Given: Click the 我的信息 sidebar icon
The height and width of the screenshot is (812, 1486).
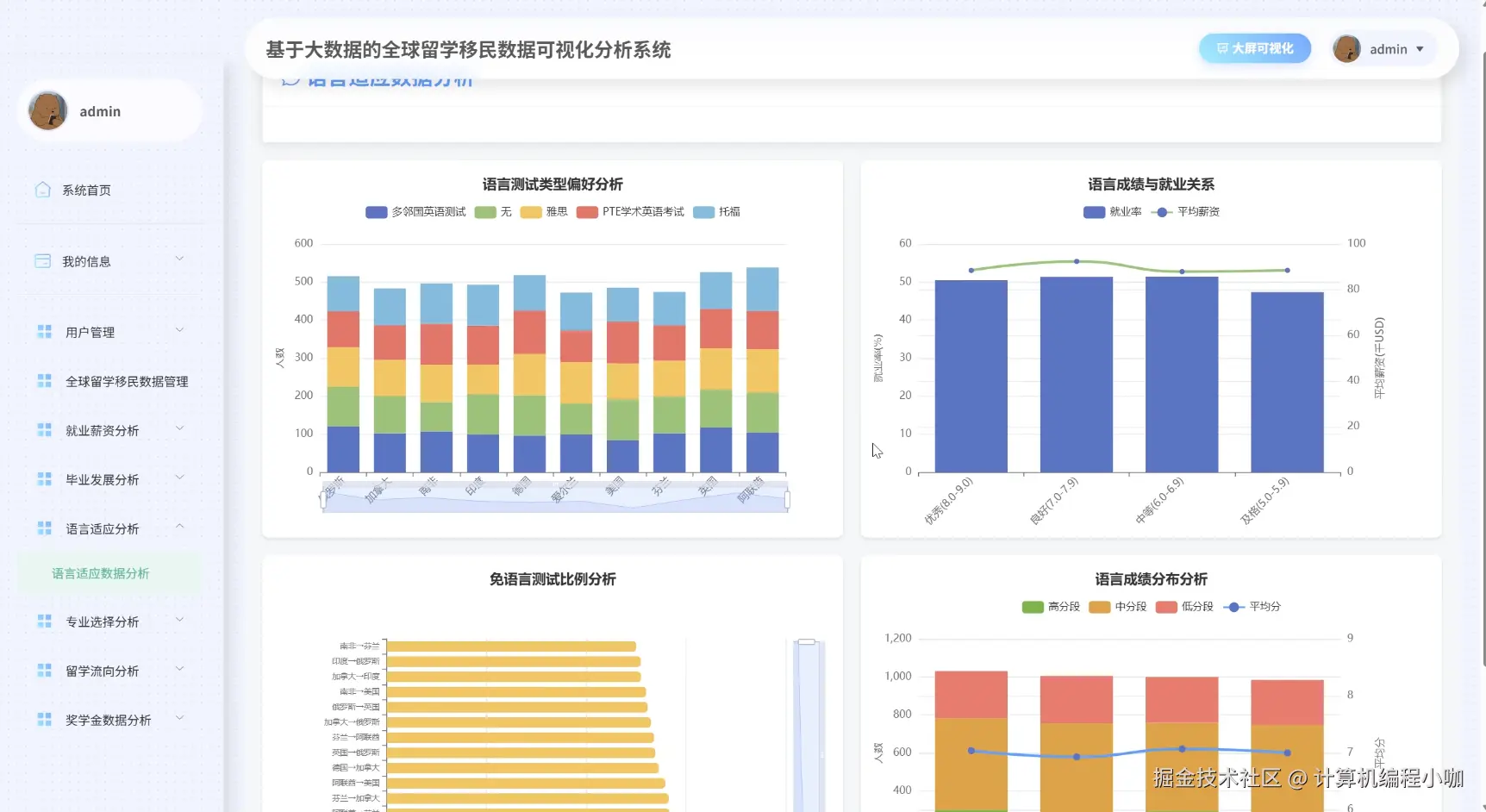Looking at the screenshot, I should pos(41,259).
